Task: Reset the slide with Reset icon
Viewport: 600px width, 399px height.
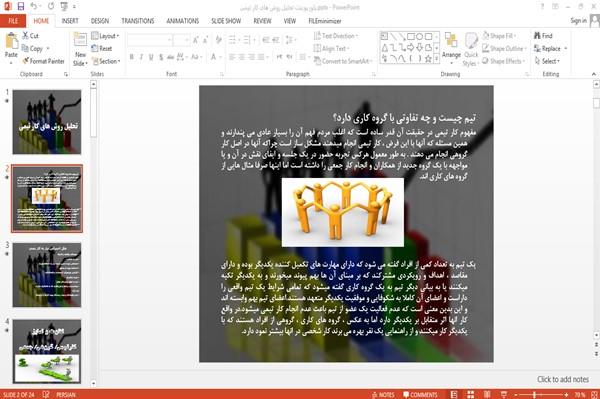Action: (95, 48)
